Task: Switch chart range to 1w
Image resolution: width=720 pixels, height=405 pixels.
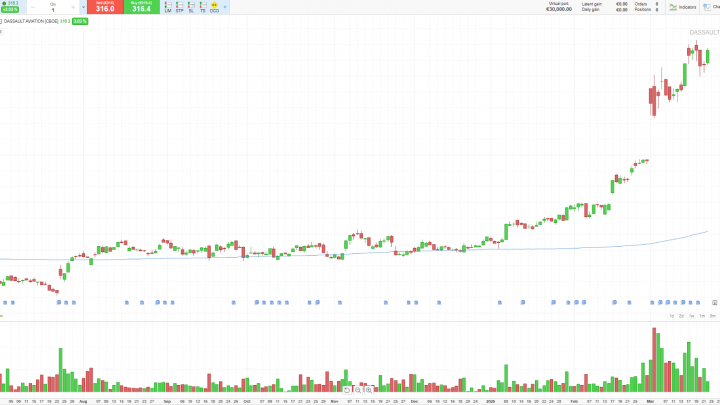Action: click(x=692, y=316)
